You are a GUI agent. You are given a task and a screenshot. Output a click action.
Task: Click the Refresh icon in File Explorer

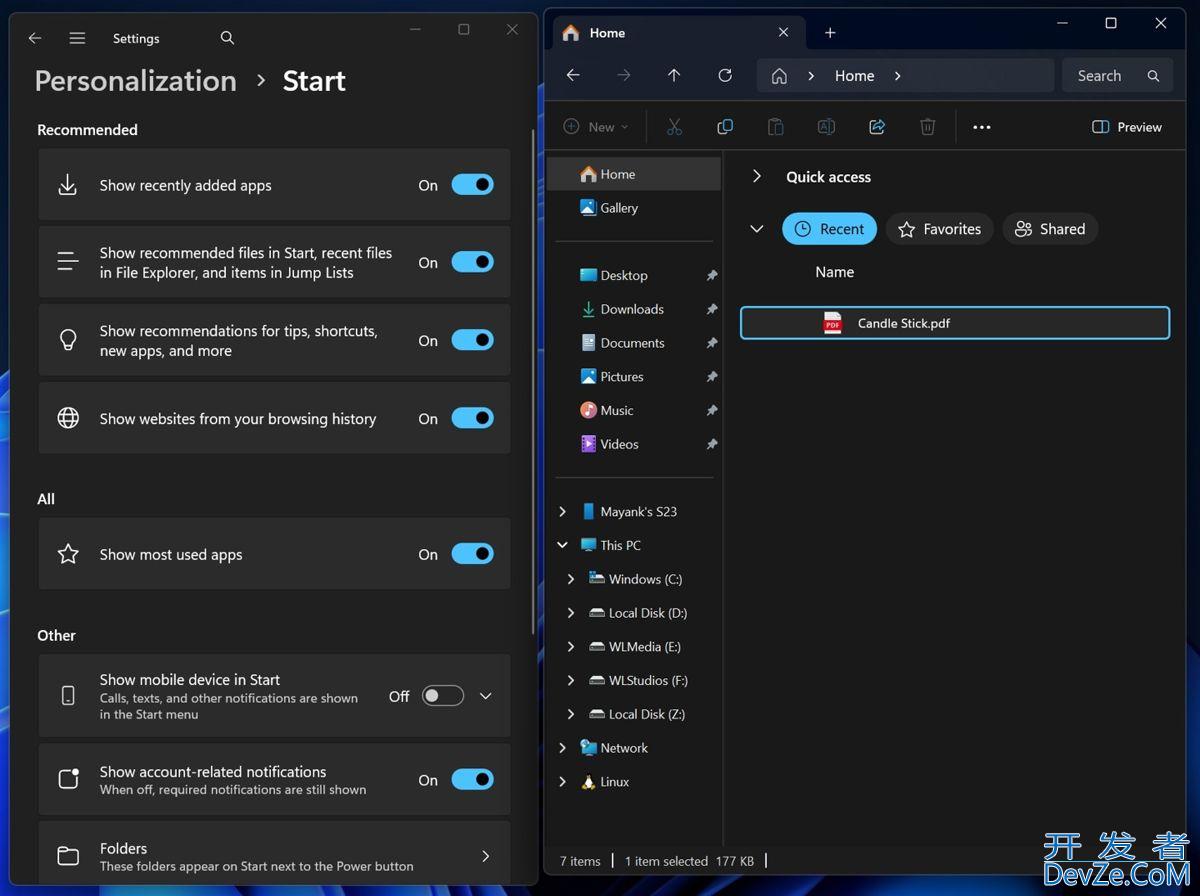click(725, 76)
